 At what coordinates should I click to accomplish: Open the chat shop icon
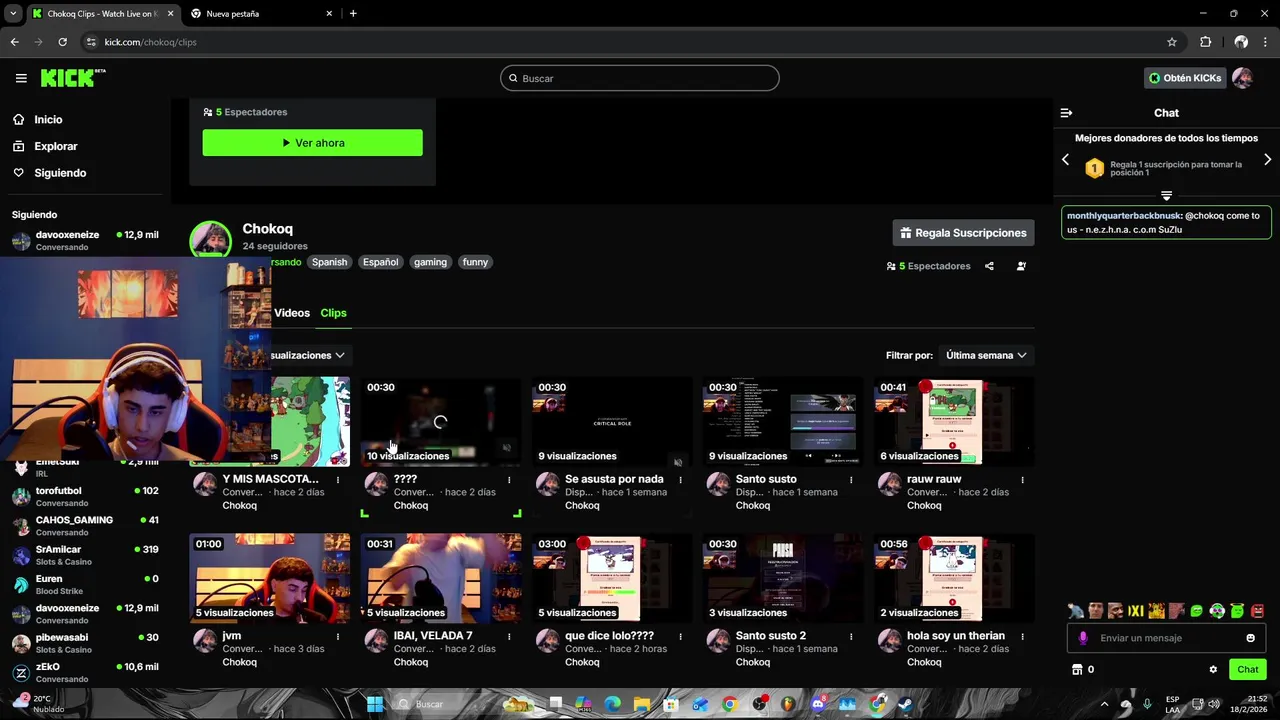pyautogui.click(x=1077, y=670)
